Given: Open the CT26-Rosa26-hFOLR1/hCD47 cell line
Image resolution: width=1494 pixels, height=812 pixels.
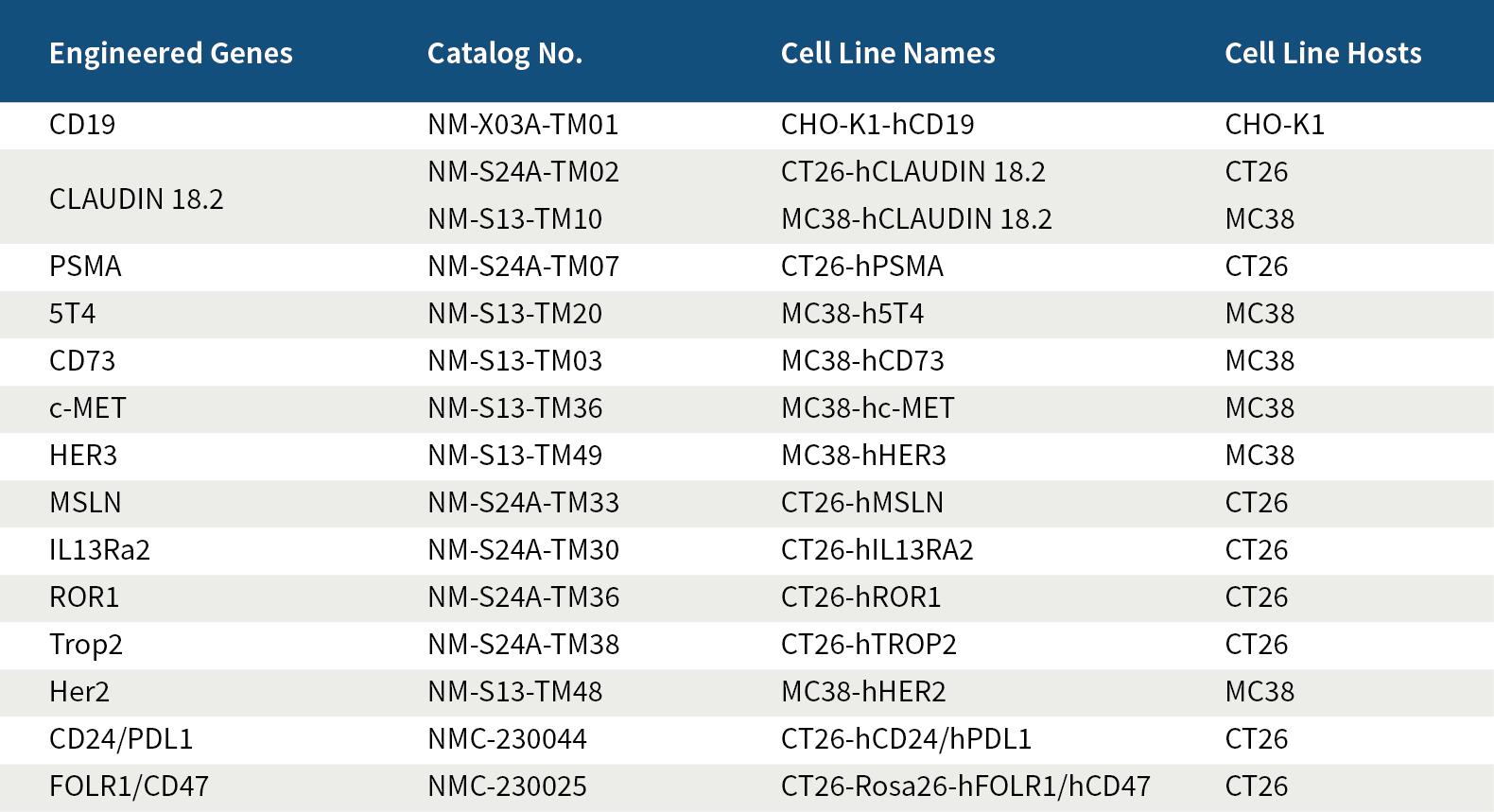Looking at the screenshot, I should (x=964, y=786).
